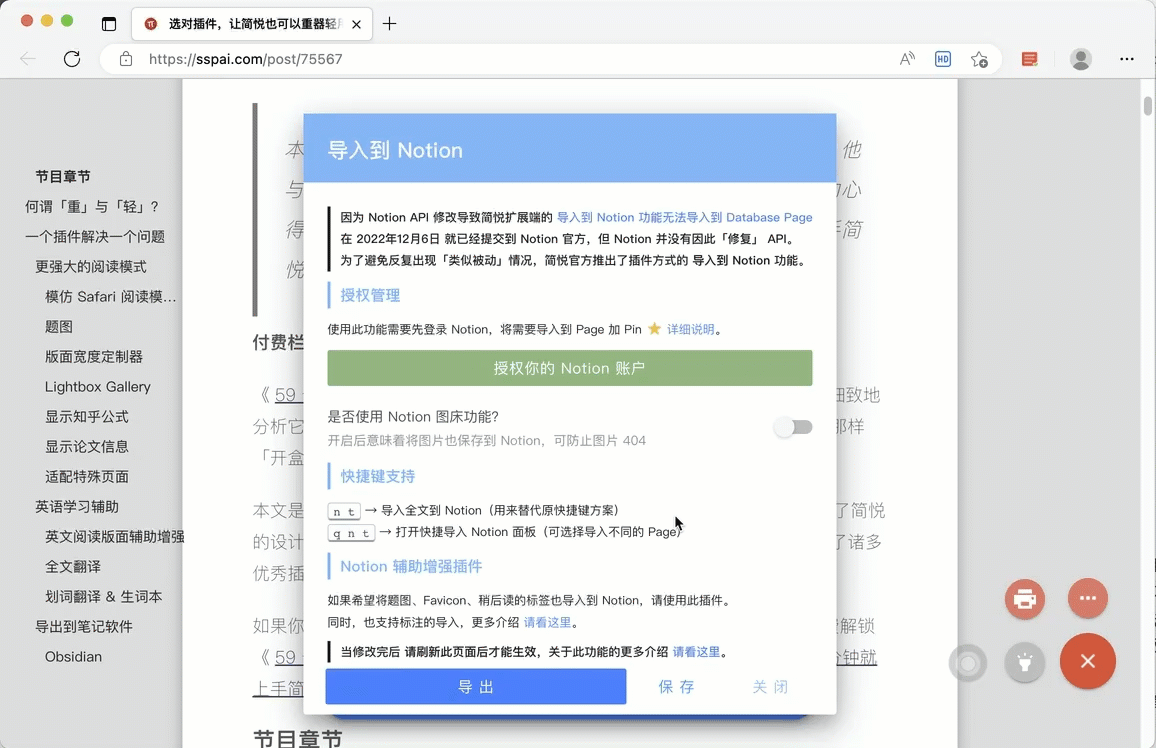This screenshot has width=1156, height=748.
Task: Open a new browser tab
Action: 390,24
